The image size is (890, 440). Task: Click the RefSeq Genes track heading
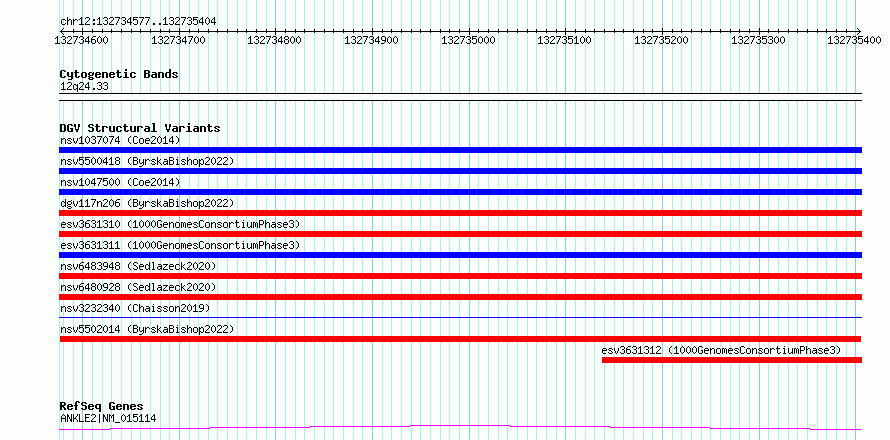click(x=102, y=407)
